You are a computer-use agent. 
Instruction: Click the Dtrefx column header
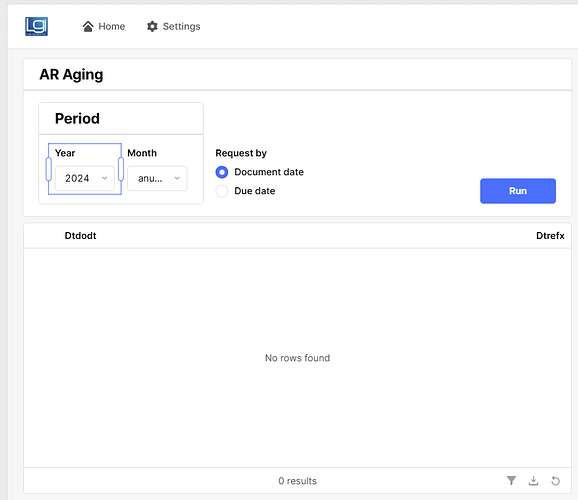click(x=550, y=236)
